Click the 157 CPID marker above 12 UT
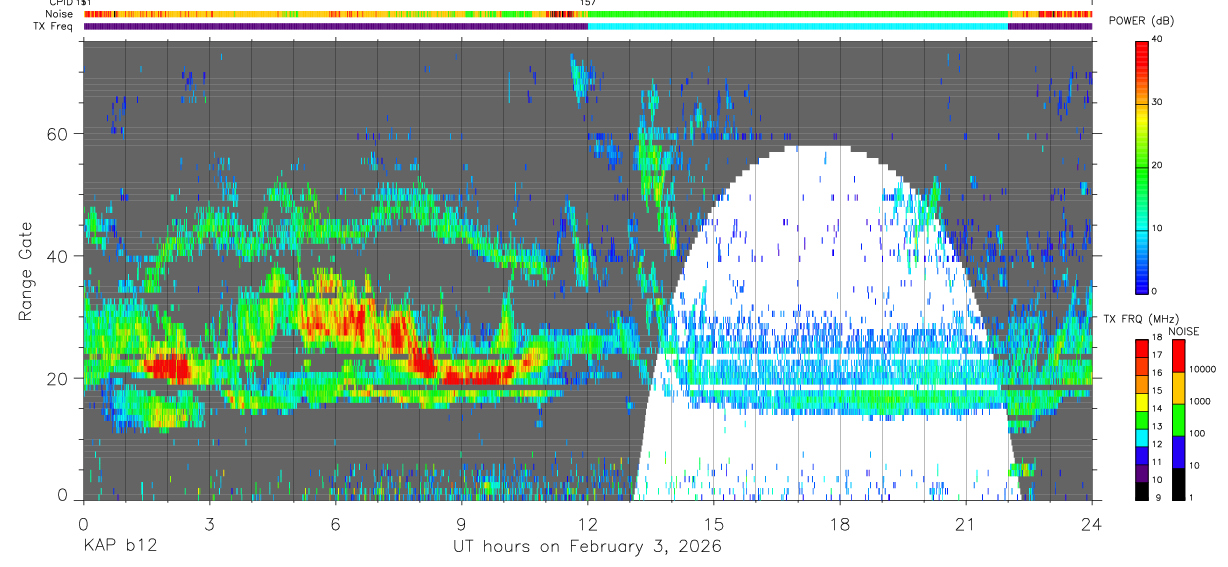This screenshot has height=567, width=1228. coord(588,3)
